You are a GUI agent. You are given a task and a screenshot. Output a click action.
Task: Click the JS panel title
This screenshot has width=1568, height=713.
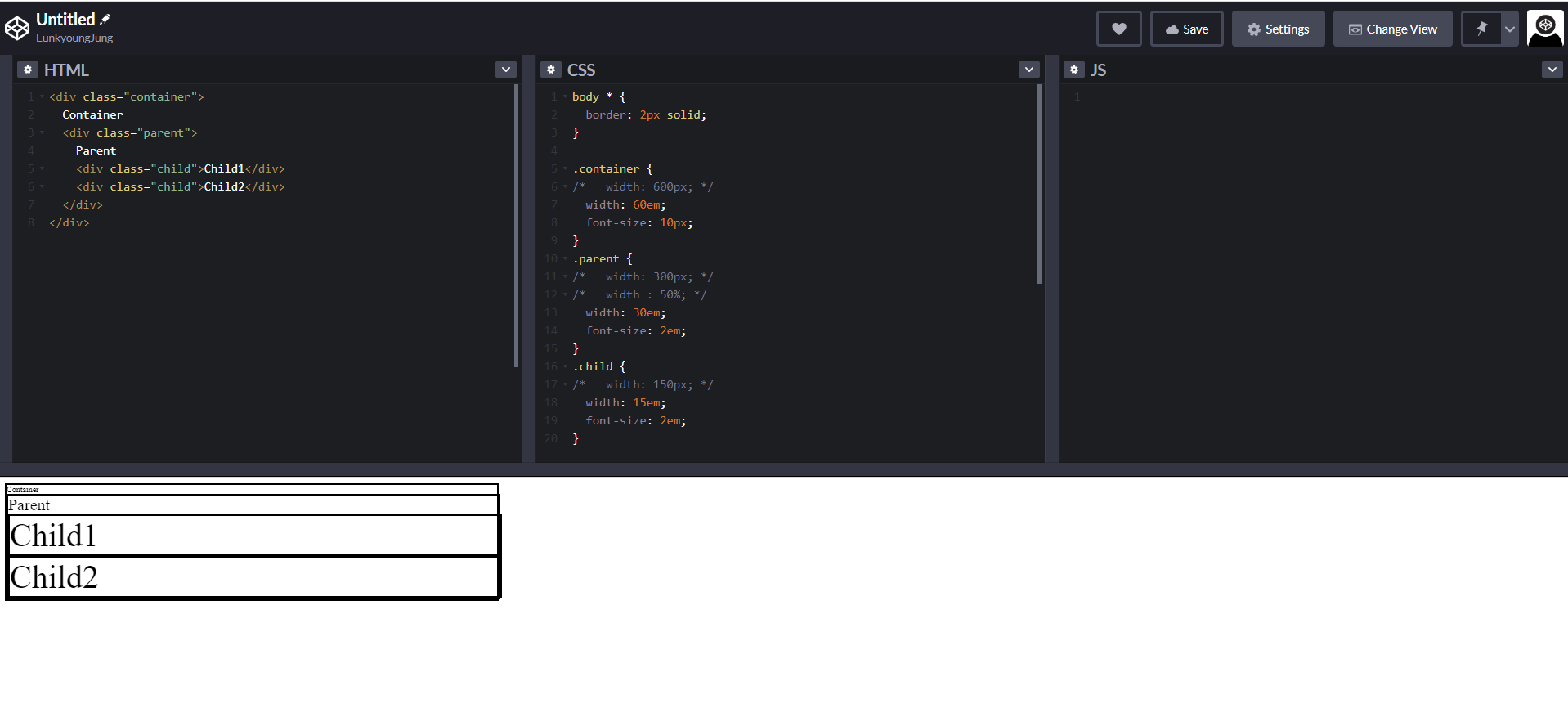click(x=1098, y=70)
